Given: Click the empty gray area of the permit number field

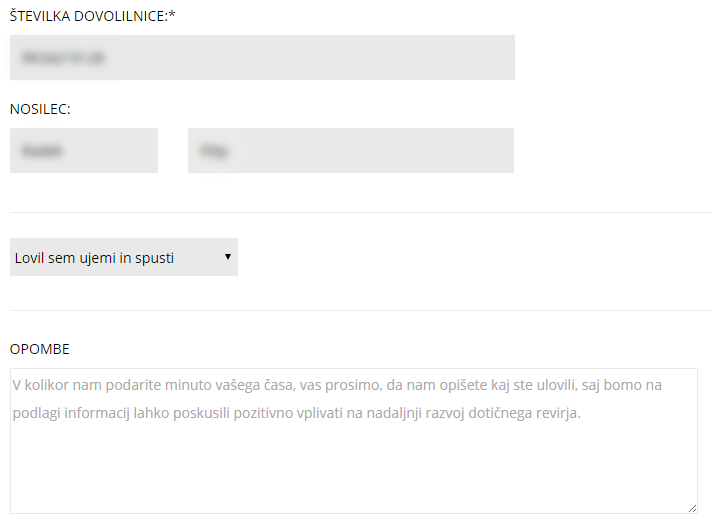Looking at the screenshot, I should tap(313, 58).
